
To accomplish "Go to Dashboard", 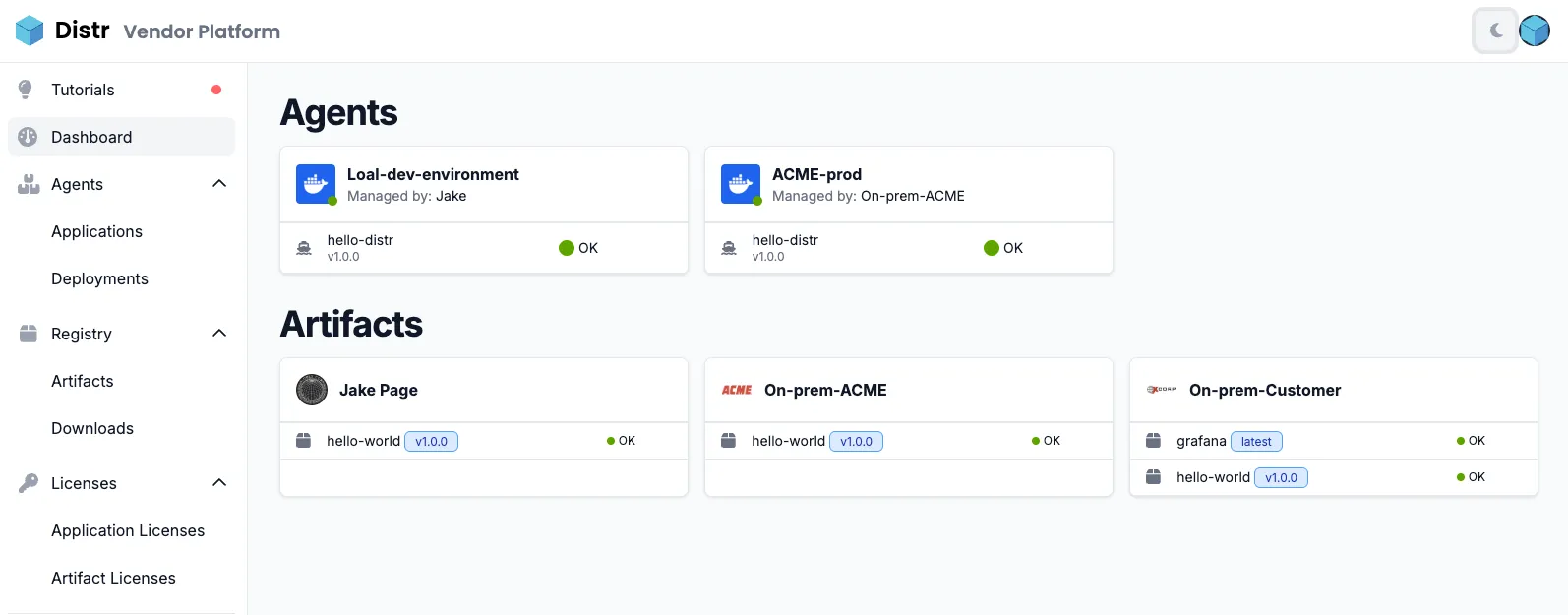I will (121, 137).
